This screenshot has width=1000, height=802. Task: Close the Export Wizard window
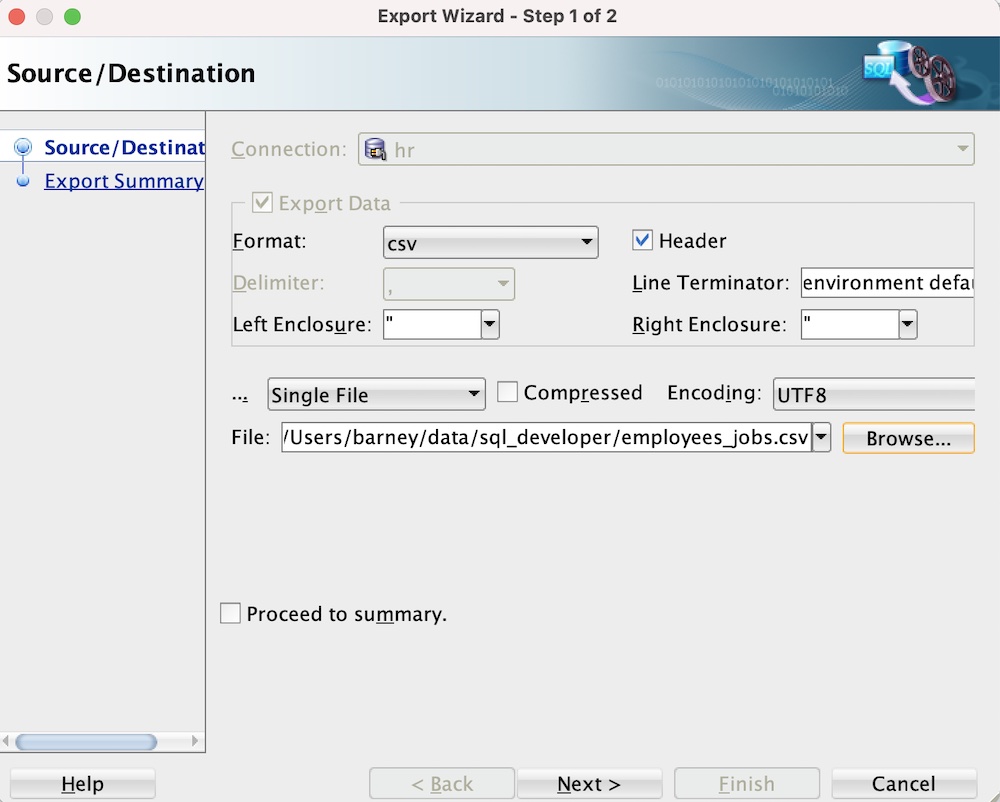point(17,17)
